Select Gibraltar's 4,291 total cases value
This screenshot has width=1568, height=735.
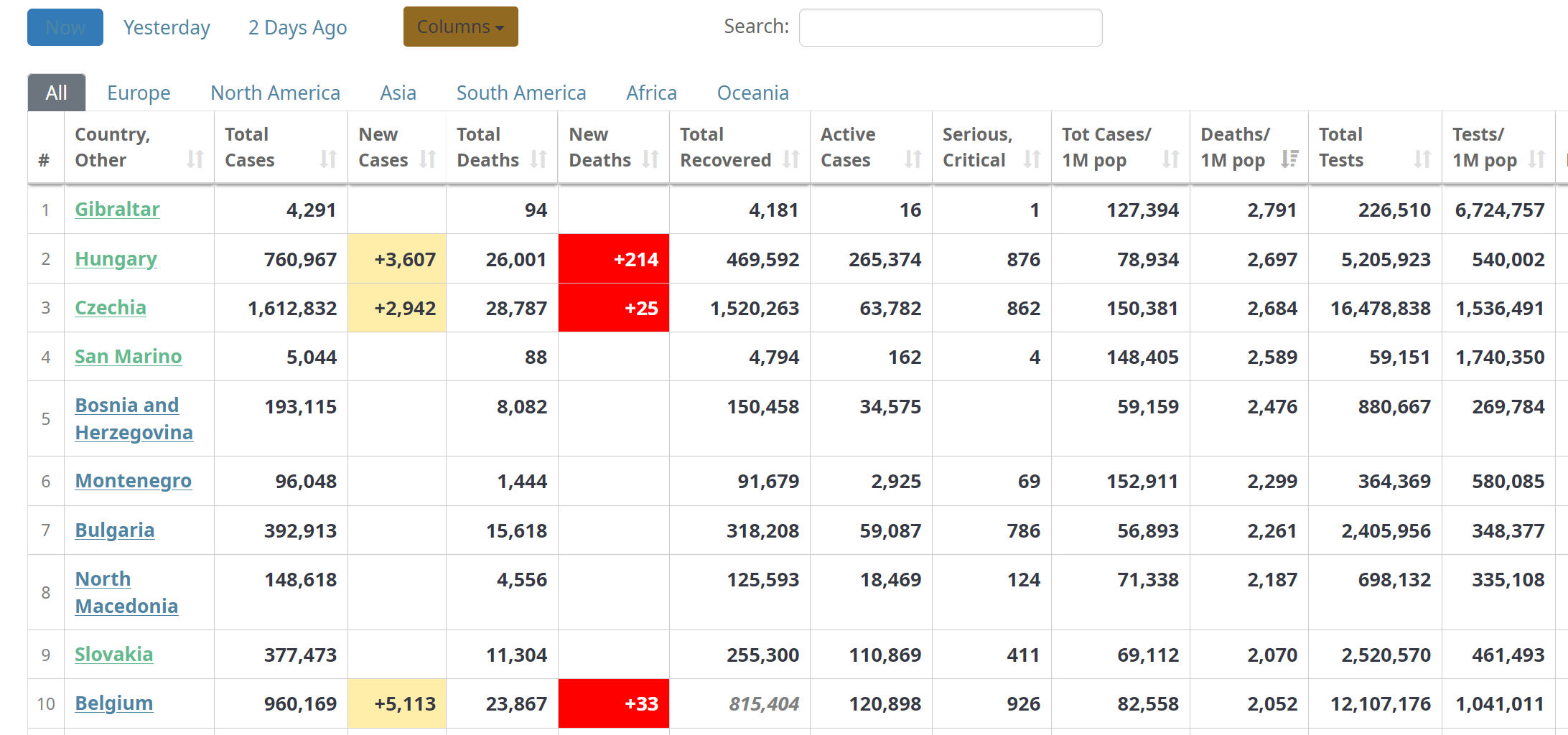pos(311,210)
